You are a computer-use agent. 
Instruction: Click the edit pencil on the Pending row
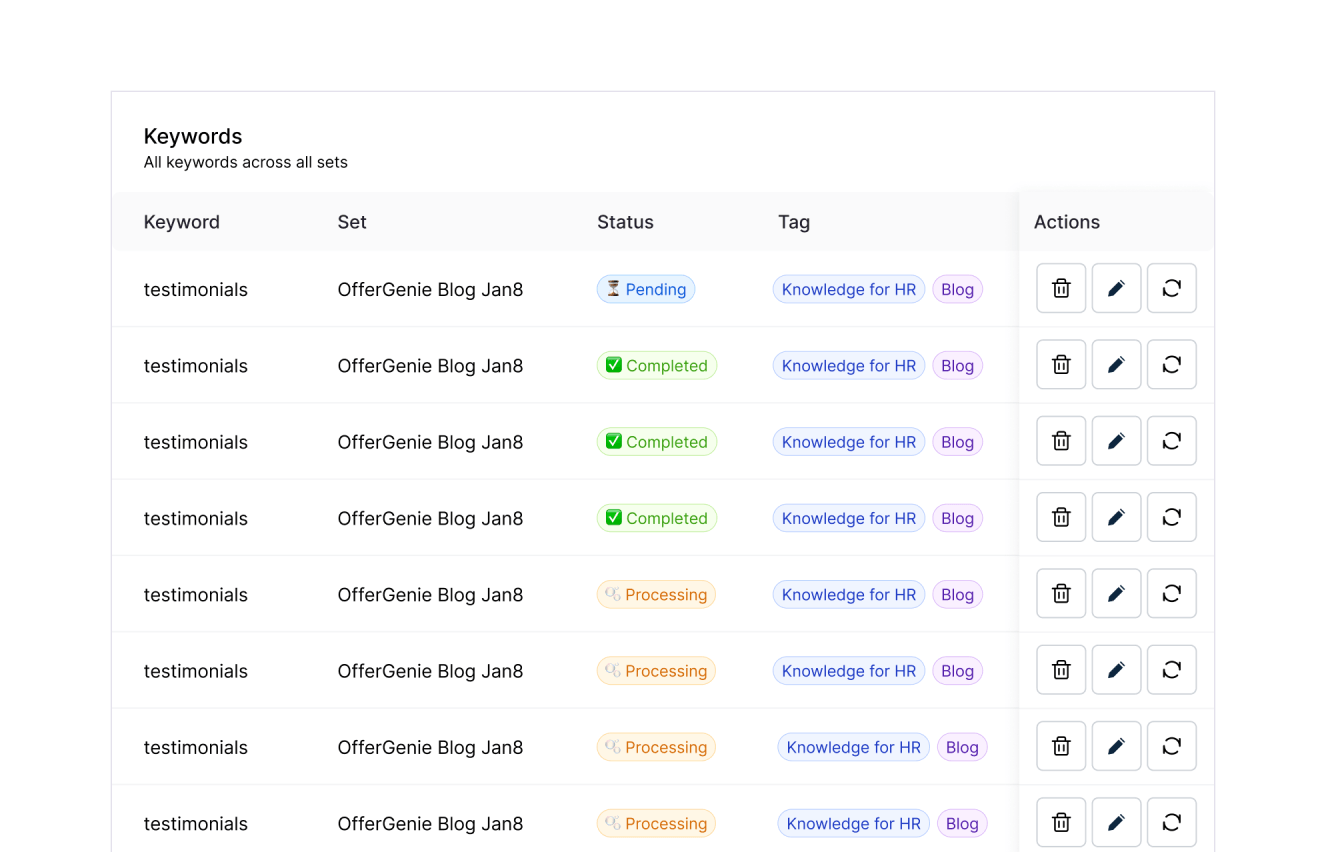(1116, 288)
